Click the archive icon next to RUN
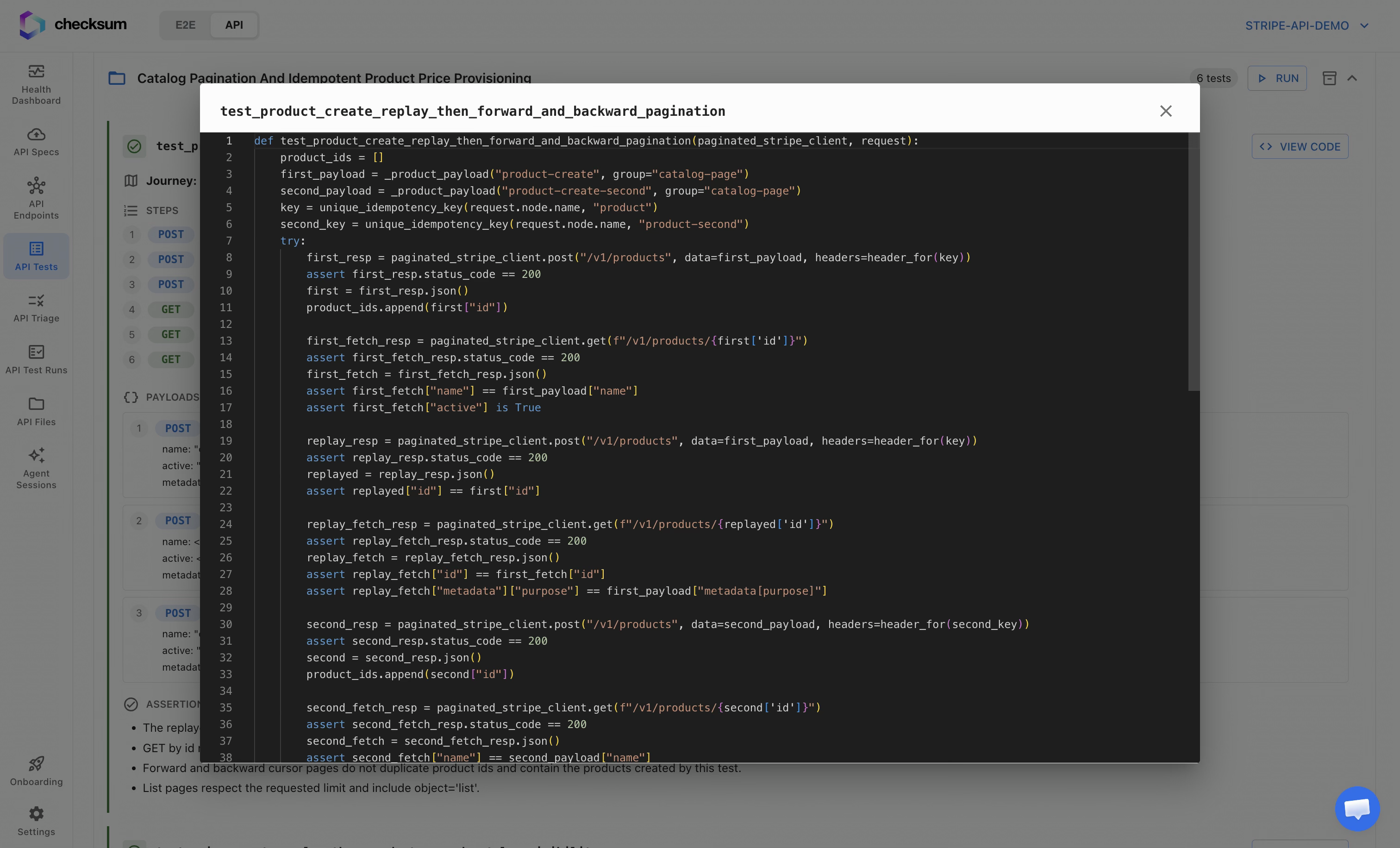This screenshot has width=1400, height=848. click(x=1329, y=78)
